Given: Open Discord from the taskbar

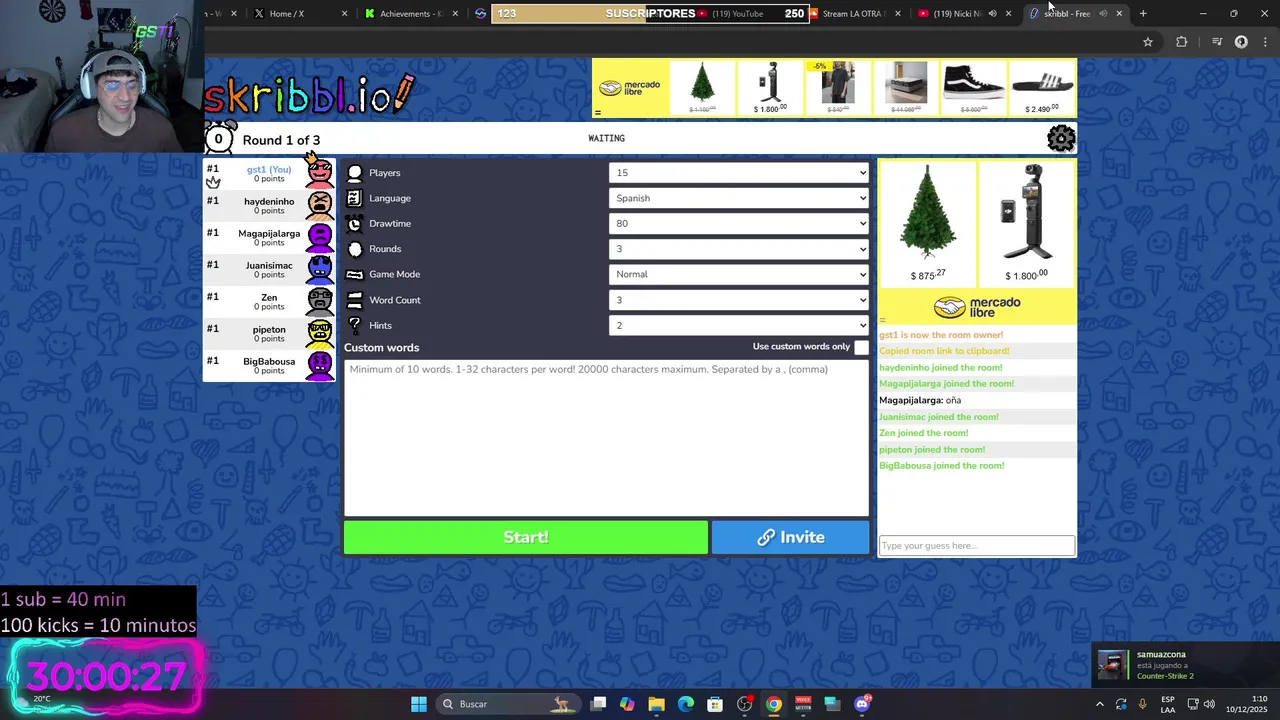Looking at the screenshot, I should 862,704.
